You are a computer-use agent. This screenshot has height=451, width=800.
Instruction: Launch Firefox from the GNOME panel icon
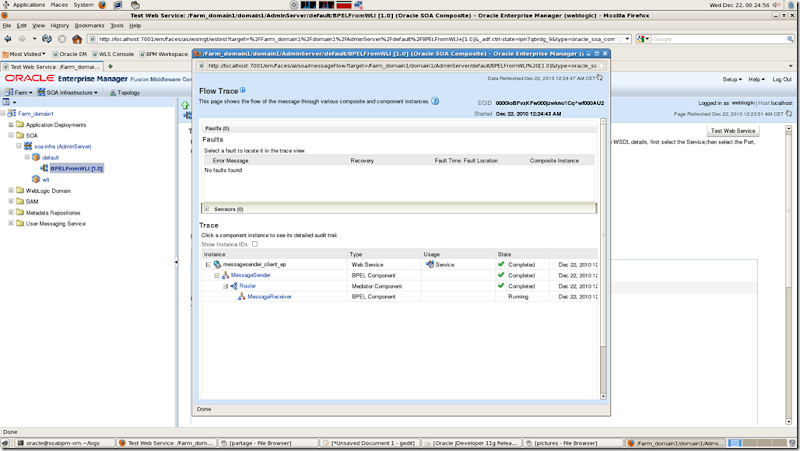click(102, 5)
